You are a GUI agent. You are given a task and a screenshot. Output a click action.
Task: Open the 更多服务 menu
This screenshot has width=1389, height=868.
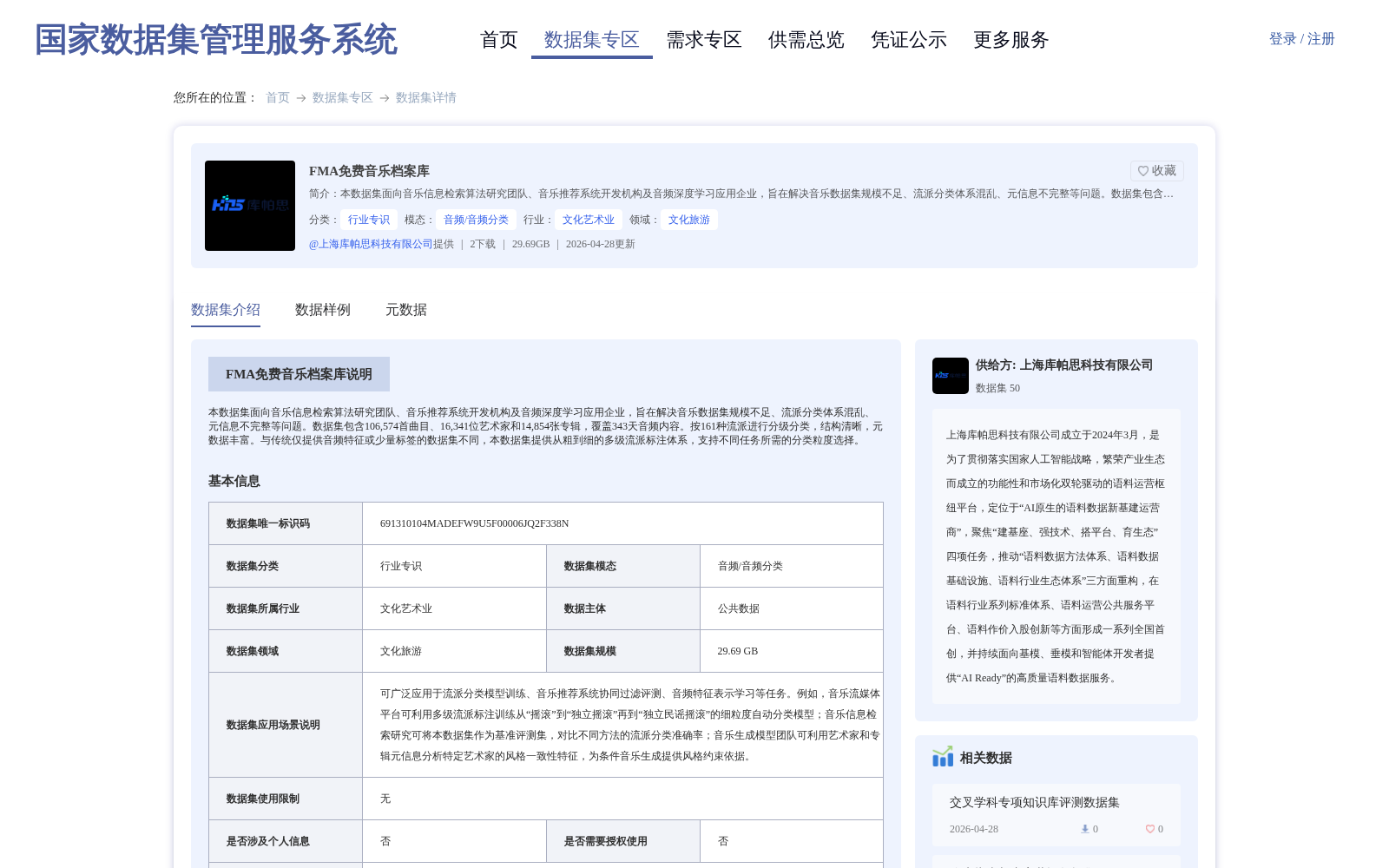(1011, 40)
